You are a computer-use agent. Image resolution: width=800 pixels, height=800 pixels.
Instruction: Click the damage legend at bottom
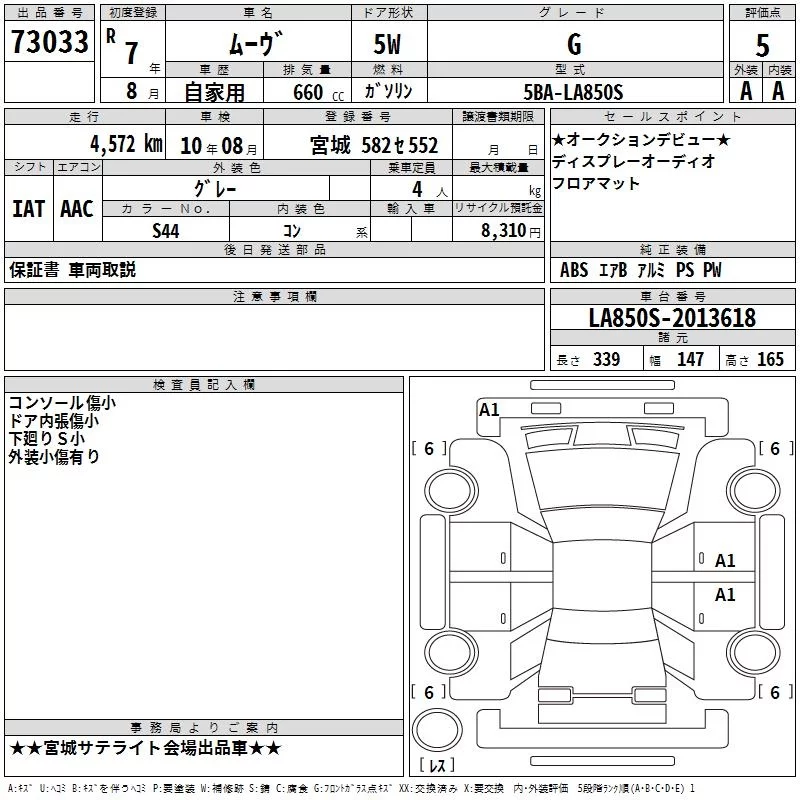click(x=351, y=789)
